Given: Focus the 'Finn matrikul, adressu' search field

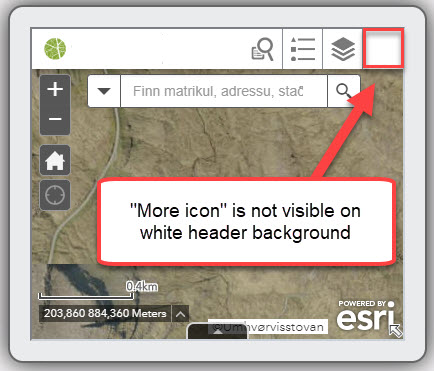Looking at the screenshot, I should pos(224,91).
